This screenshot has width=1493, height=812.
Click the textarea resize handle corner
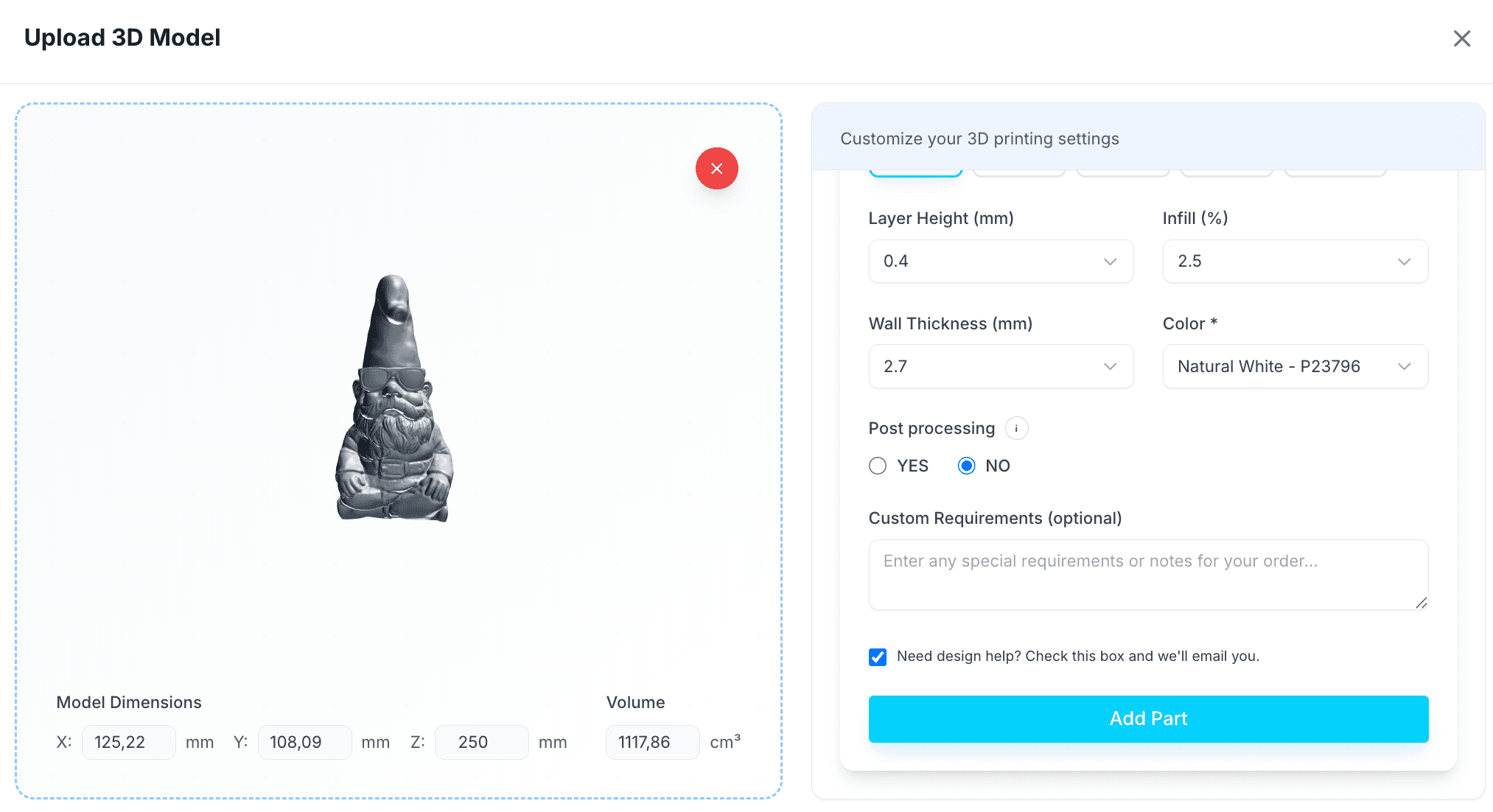pos(1422,603)
